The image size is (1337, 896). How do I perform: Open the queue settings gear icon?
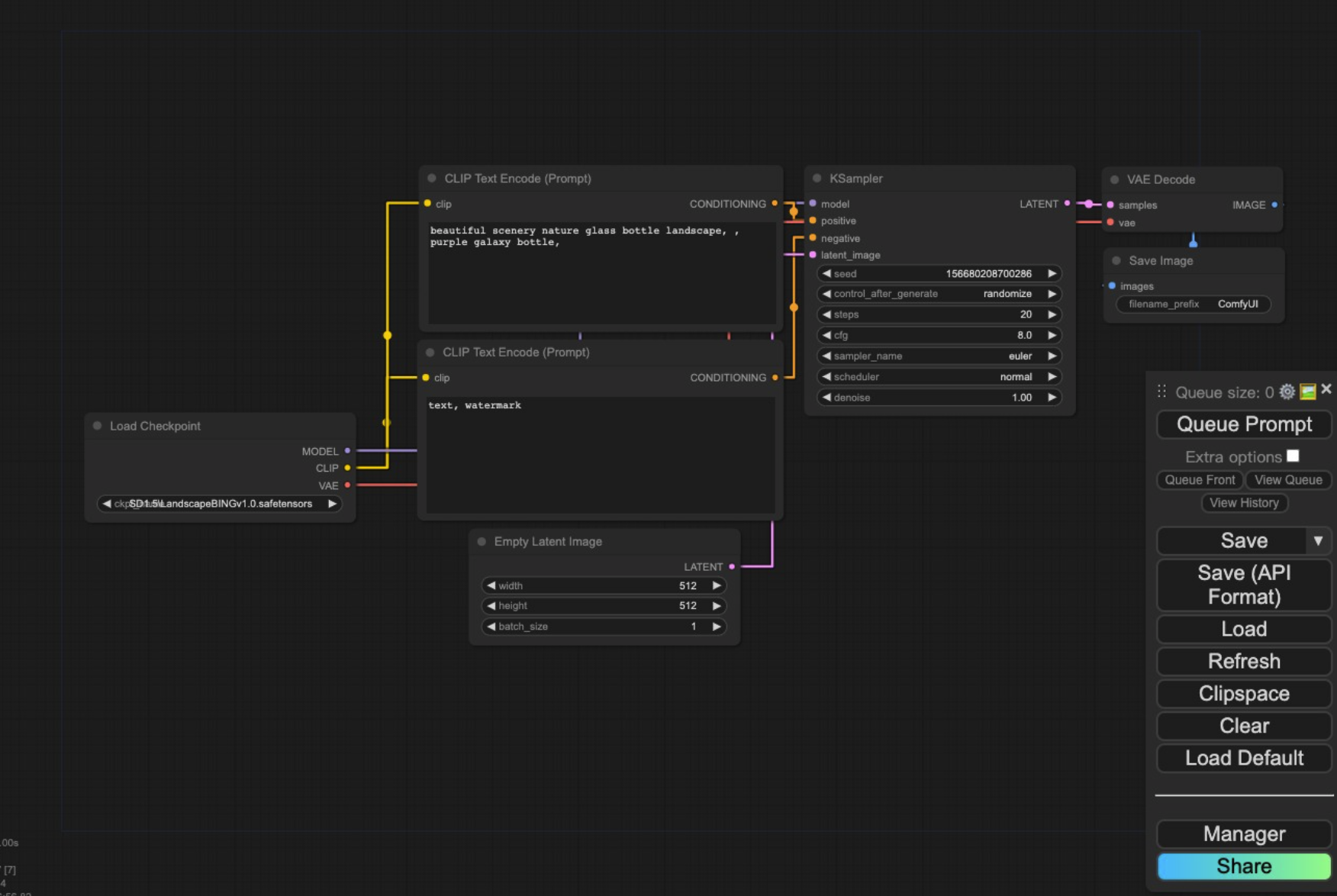pyautogui.click(x=1287, y=392)
